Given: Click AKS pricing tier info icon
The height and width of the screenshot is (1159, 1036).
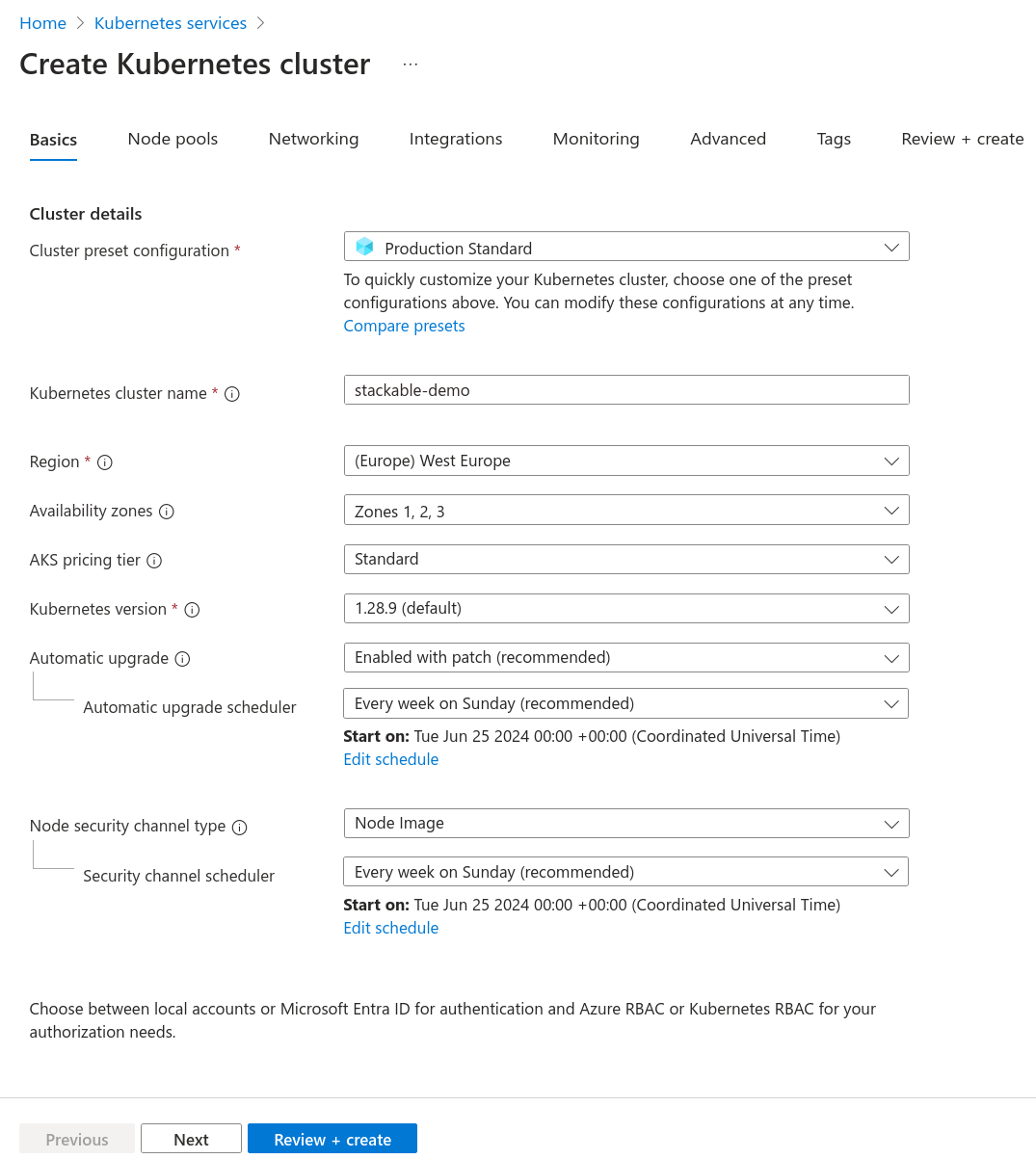Looking at the screenshot, I should coord(154,561).
